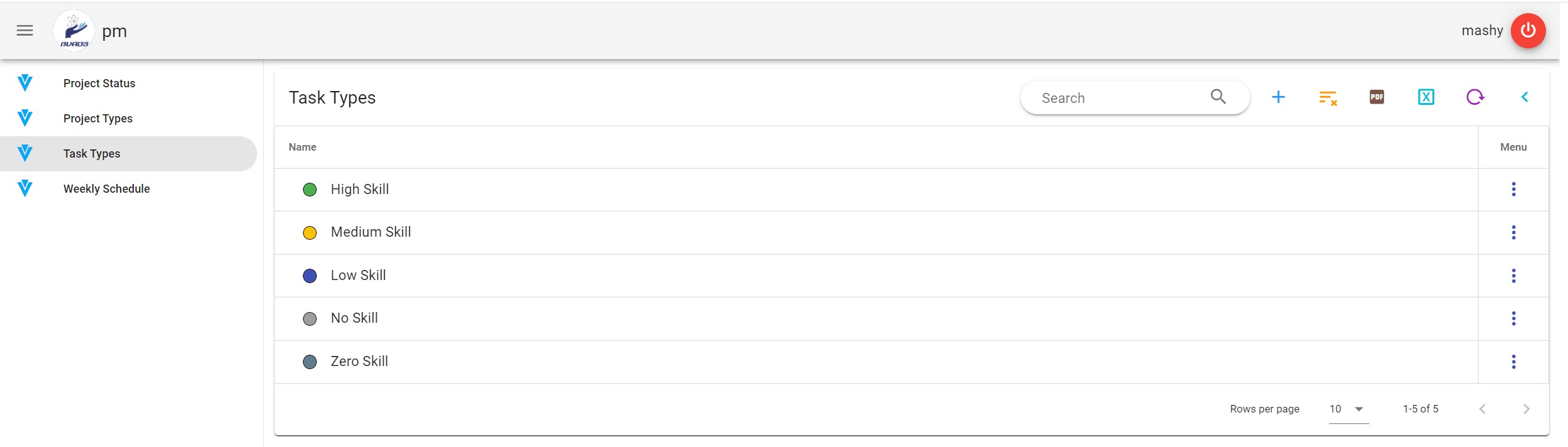The height and width of the screenshot is (447, 1568).
Task: Select Project Types in the sidebar
Action: [98, 119]
